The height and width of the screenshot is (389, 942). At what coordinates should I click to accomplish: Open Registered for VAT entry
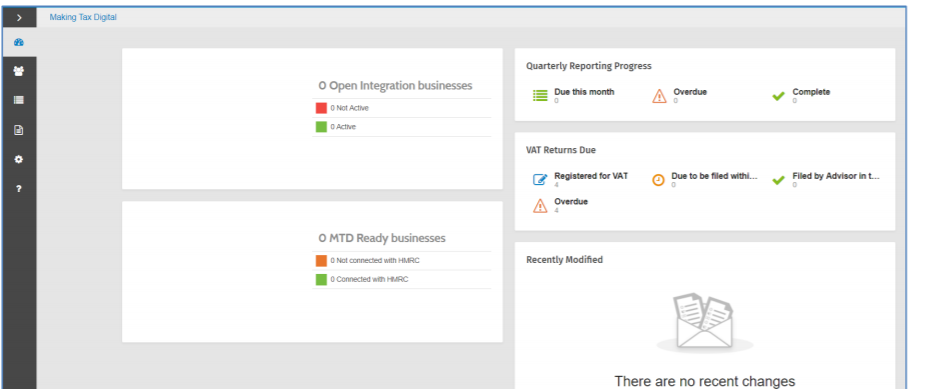[591, 176]
